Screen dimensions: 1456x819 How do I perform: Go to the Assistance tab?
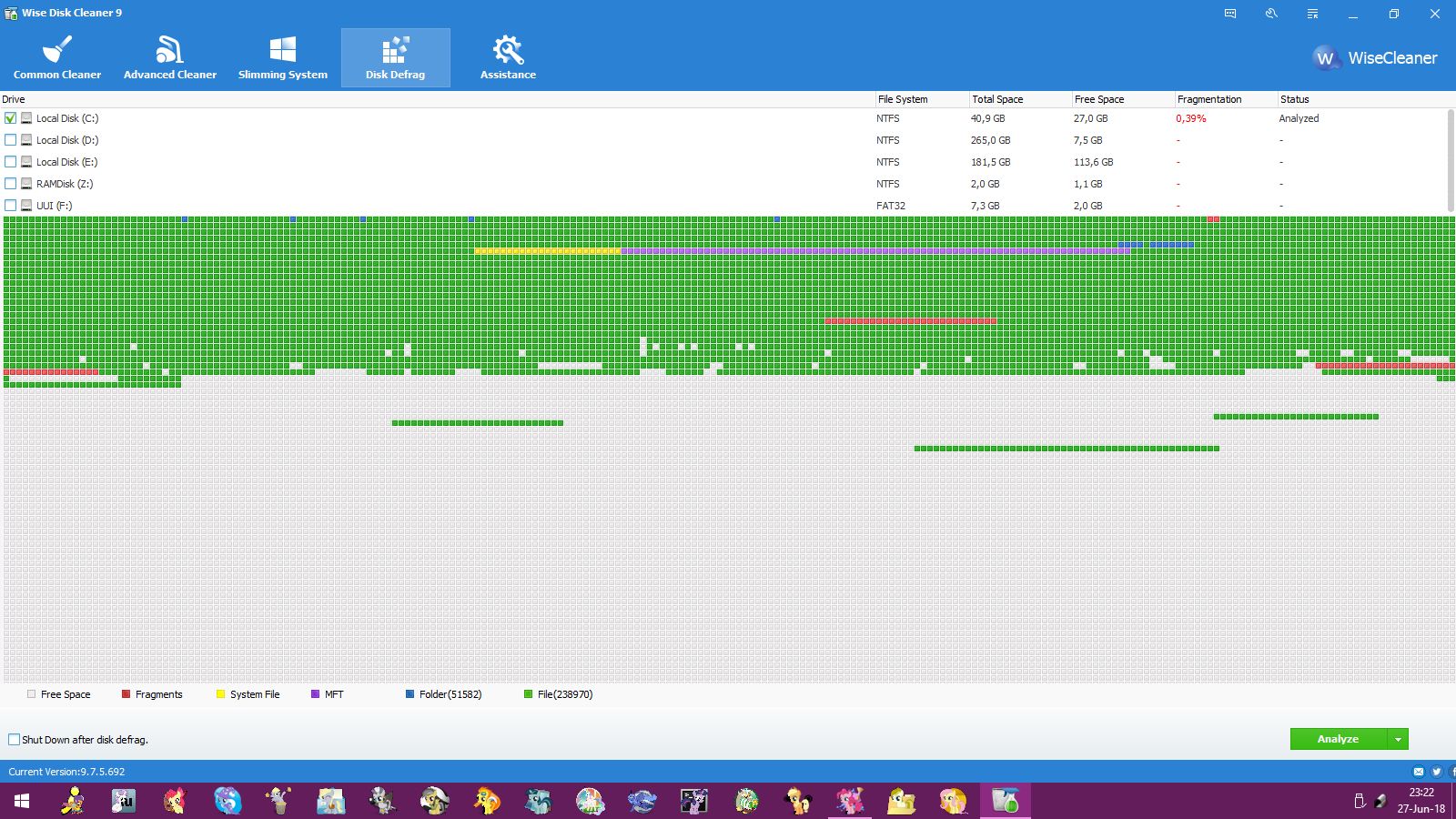pos(508,57)
